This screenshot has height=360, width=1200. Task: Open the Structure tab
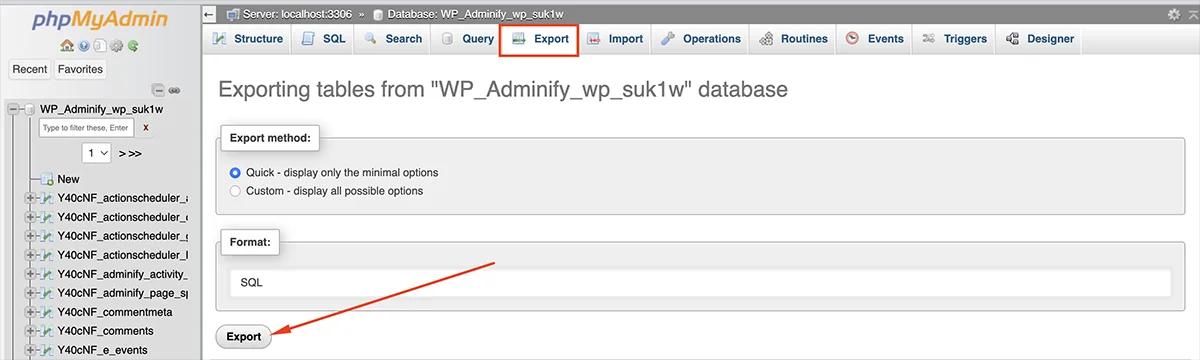(x=247, y=39)
